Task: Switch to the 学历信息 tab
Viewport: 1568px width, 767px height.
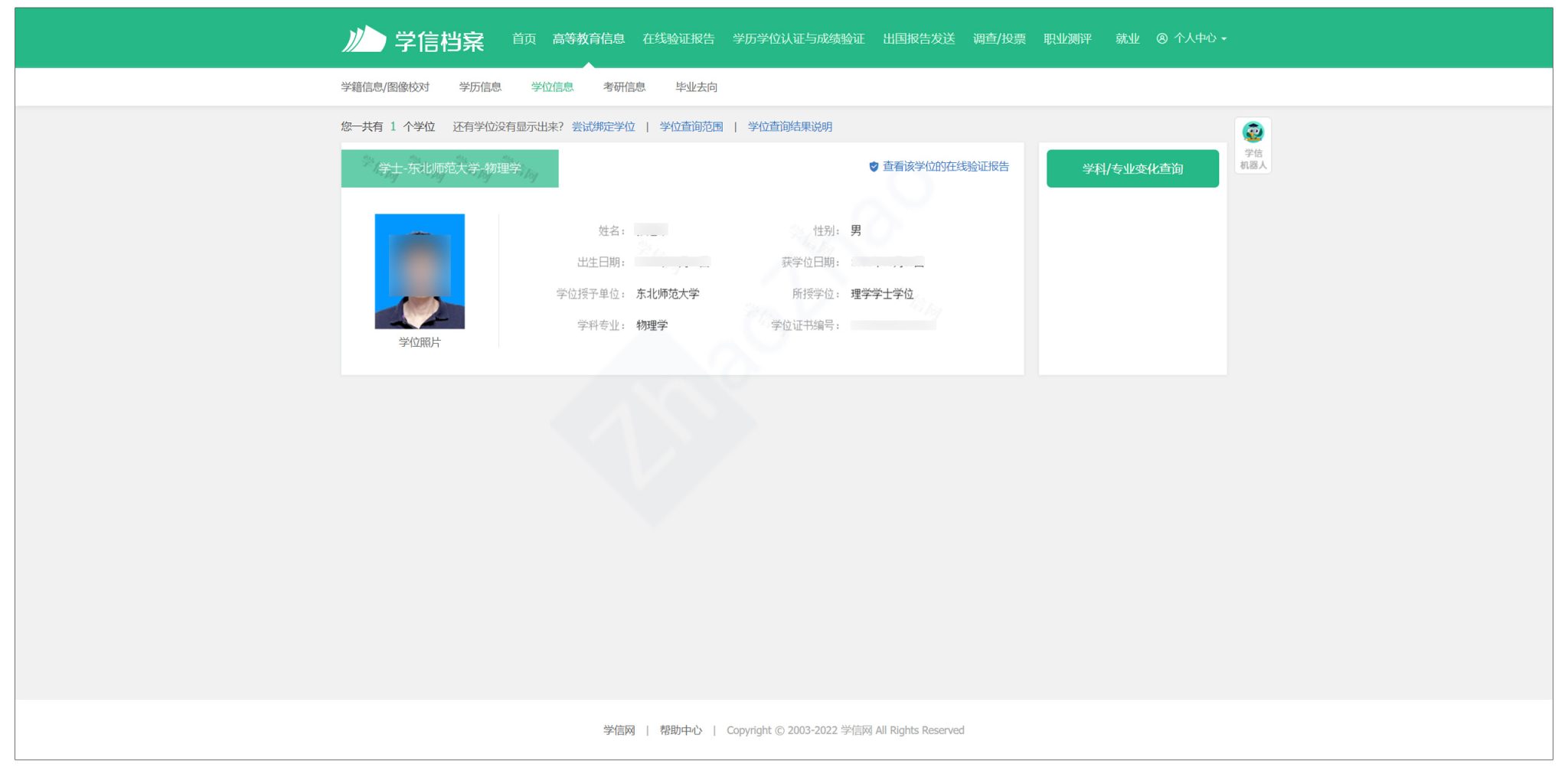Action: pos(481,86)
